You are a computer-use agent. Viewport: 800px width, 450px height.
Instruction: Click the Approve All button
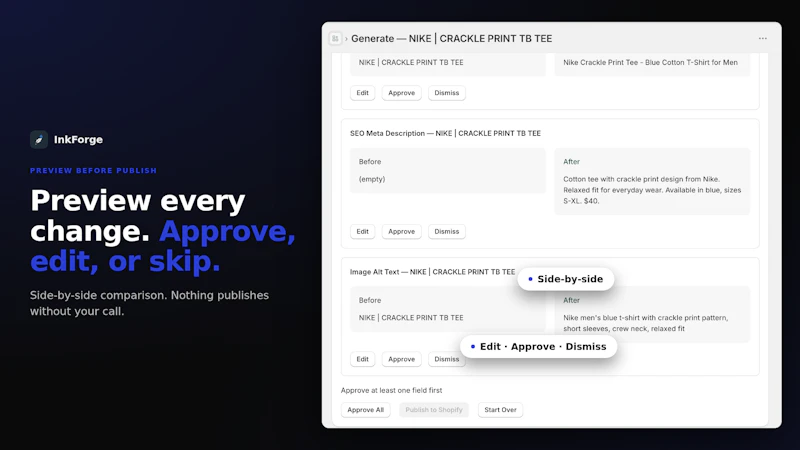pyautogui.click(x=365, y=410)
